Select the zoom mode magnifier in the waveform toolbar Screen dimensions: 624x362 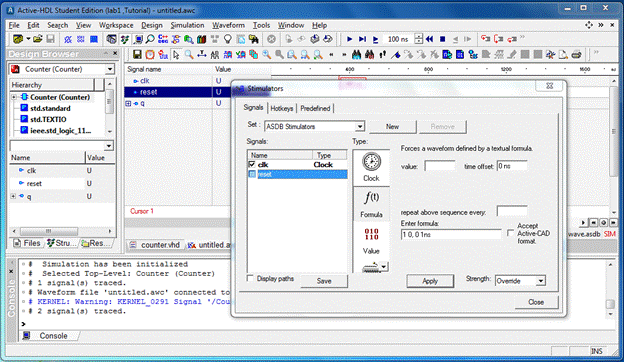click(189, 54)
